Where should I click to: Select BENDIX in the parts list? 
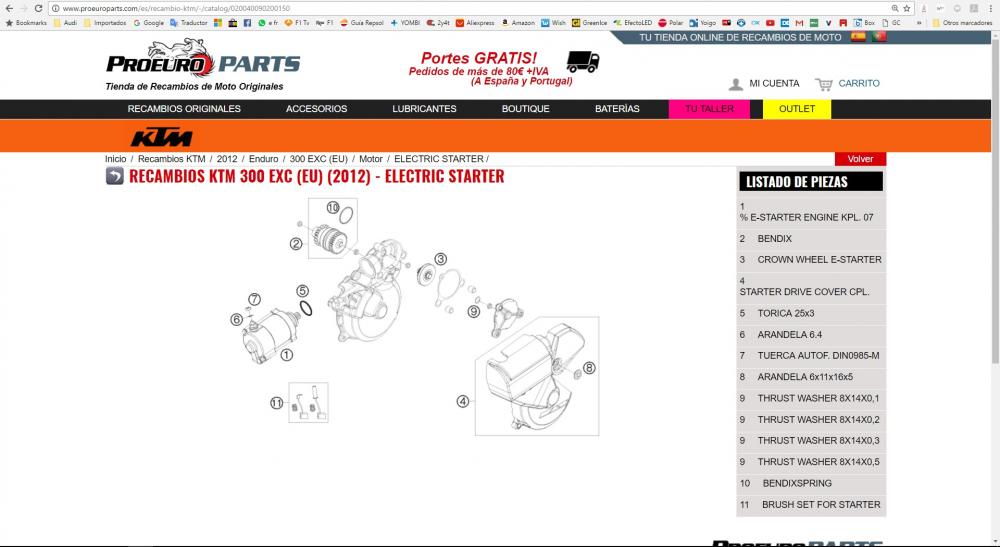pyautogui.click(x=774, y=239)
